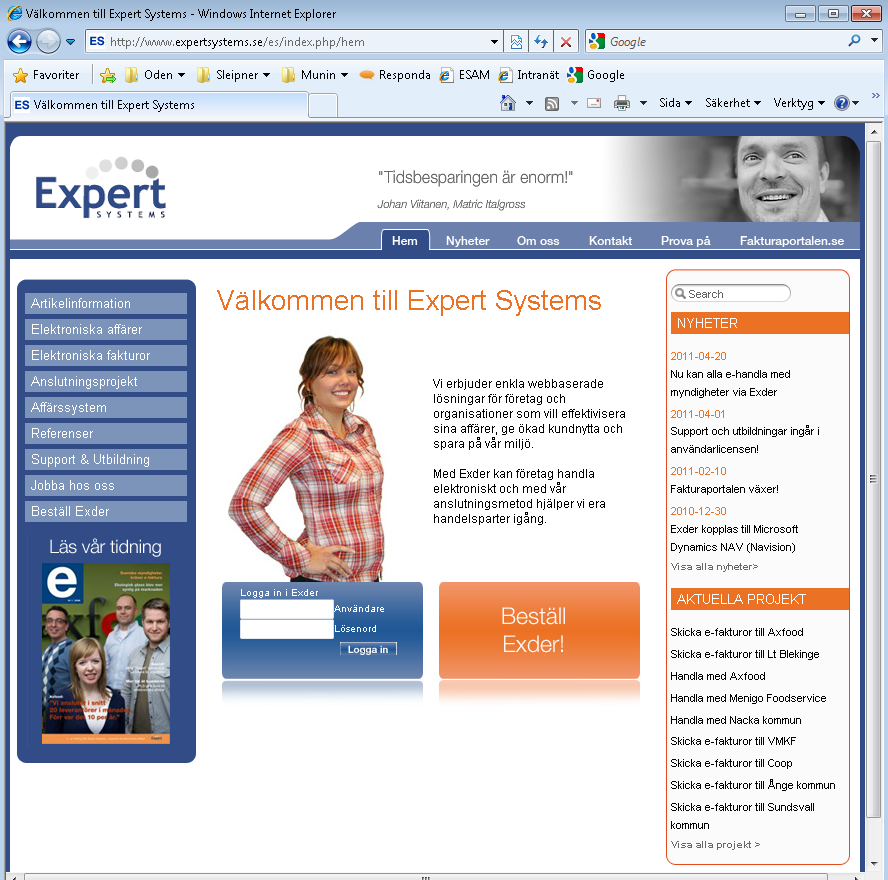Open the Google bookmark in Favorites bar
888x880 pixels.
[x=596, y=75]
